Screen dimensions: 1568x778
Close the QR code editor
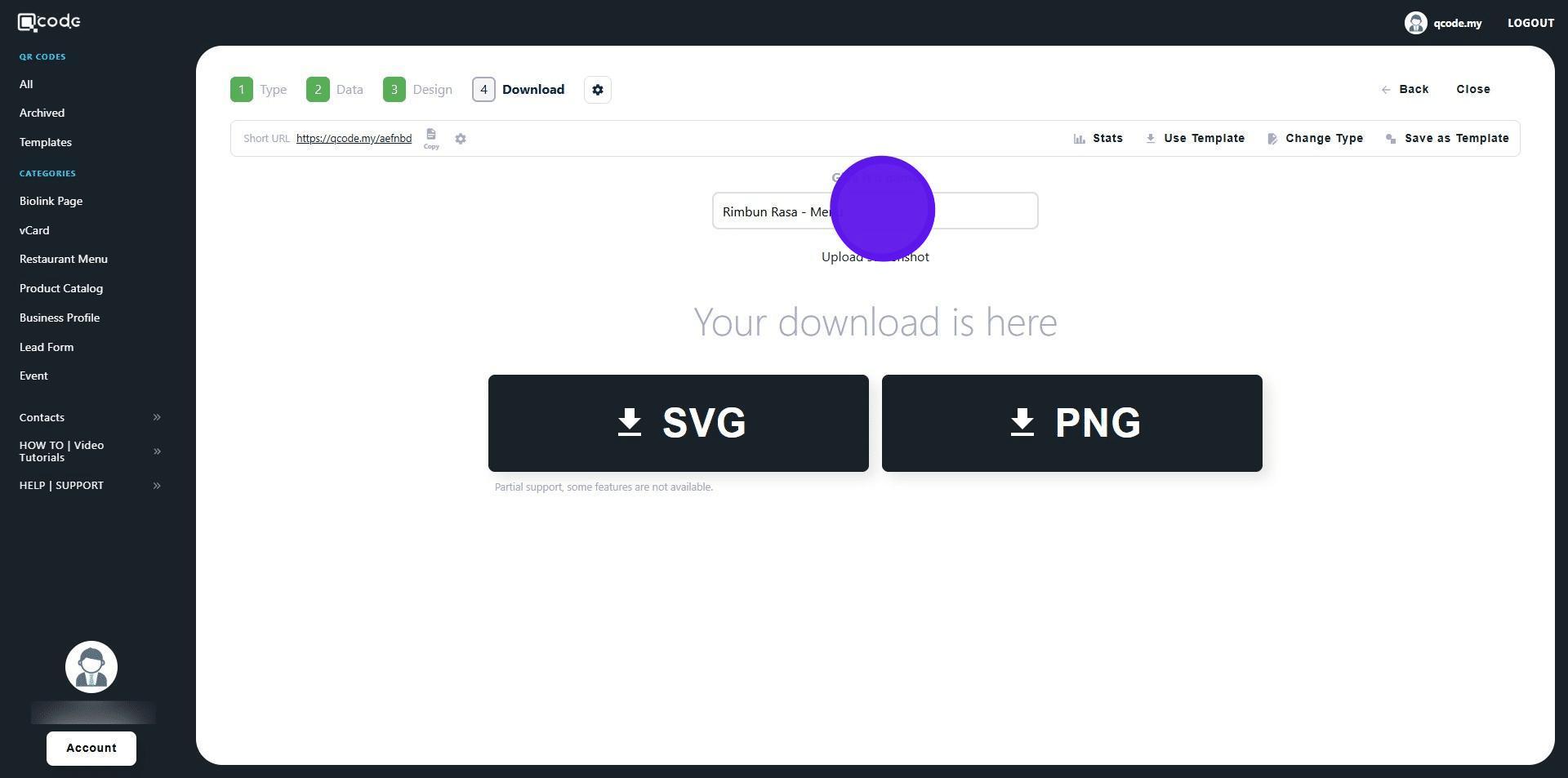pyautogui.click(x=1473, y=90)
